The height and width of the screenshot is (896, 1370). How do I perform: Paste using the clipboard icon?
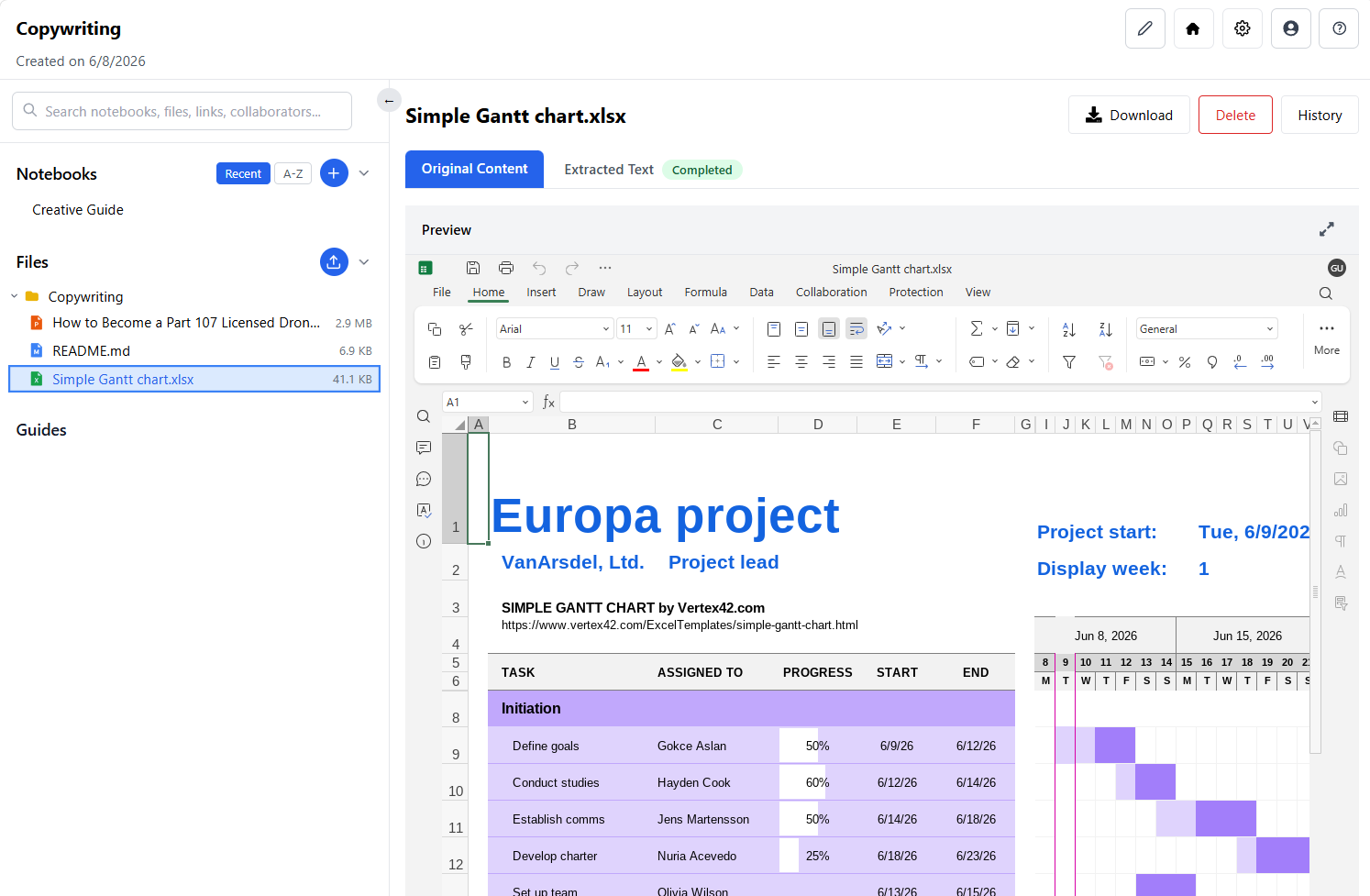pos(435,362)
